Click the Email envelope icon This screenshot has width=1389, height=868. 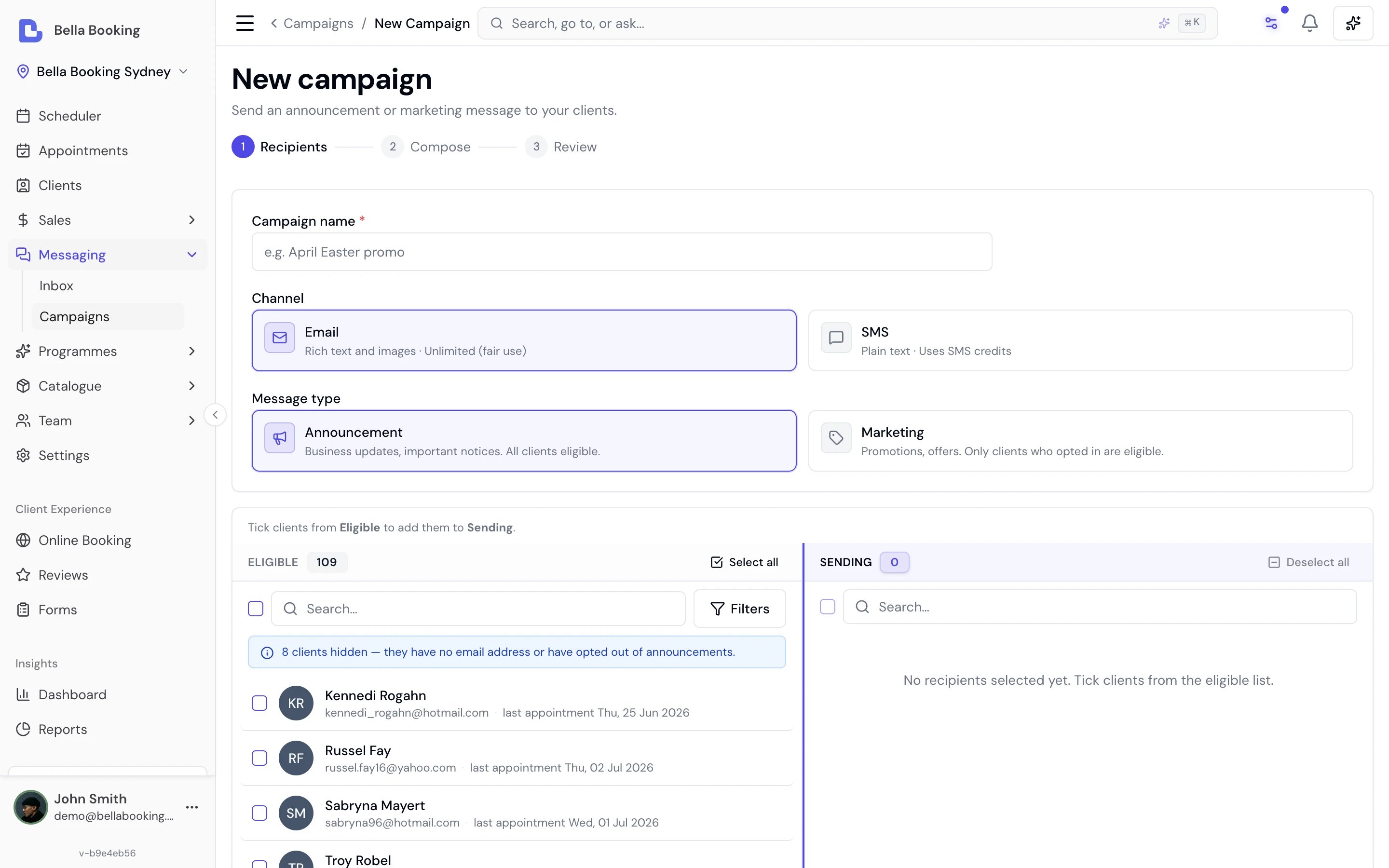tap(280, 338)
